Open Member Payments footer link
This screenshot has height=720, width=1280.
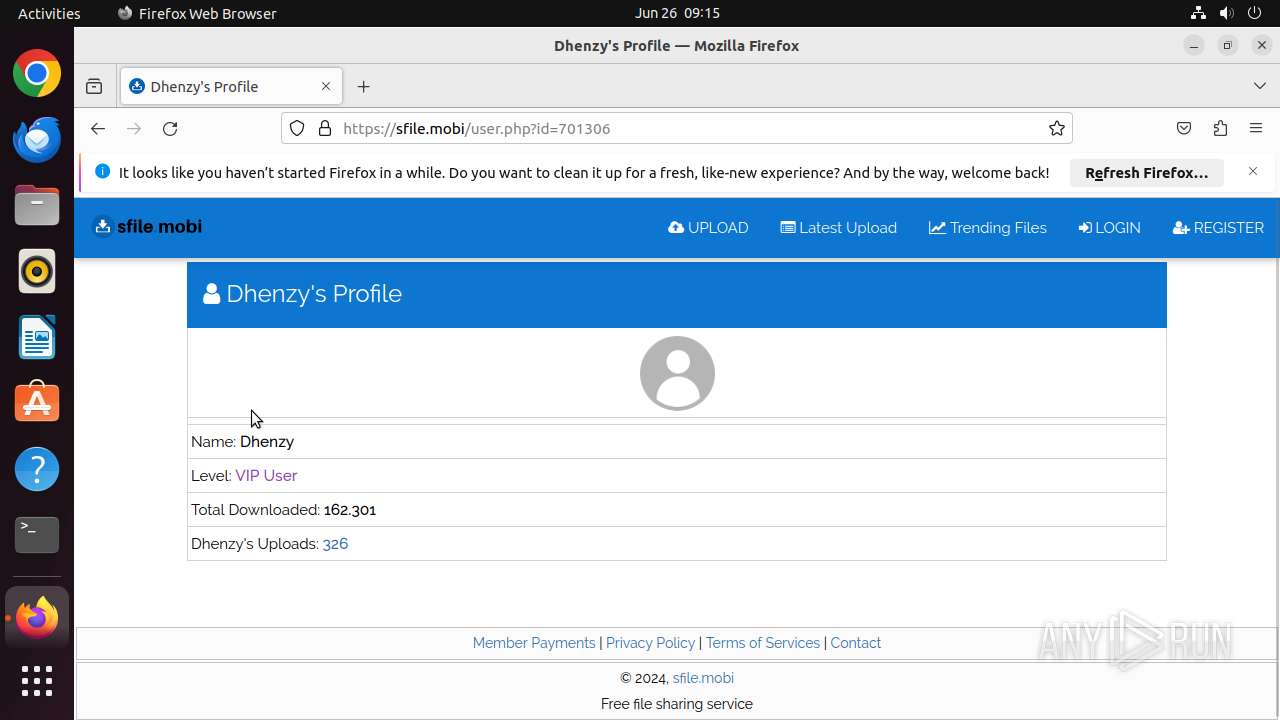(534, 643)
